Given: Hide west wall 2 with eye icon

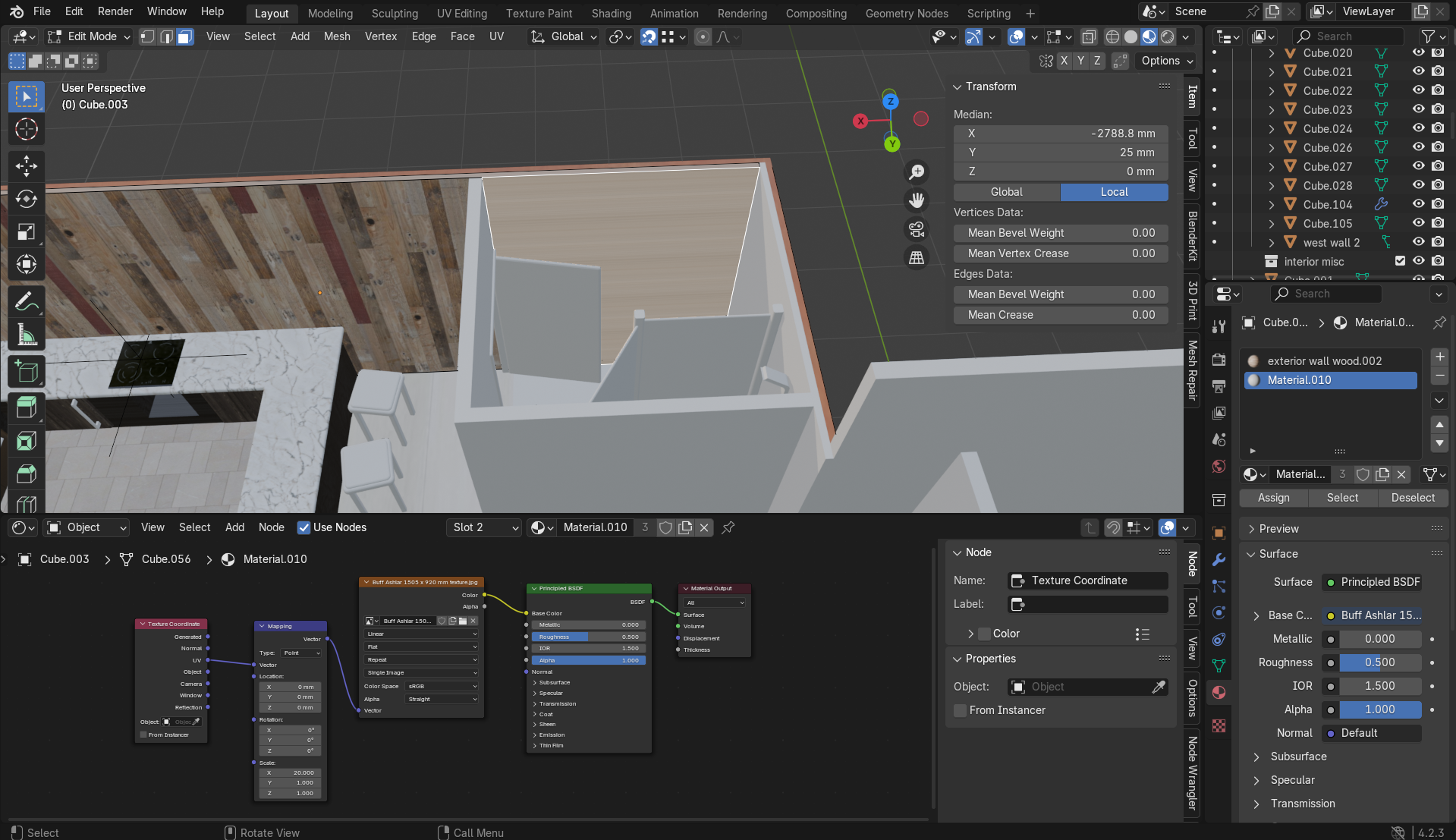Looking at the screenshot, I should point(1418,242).
